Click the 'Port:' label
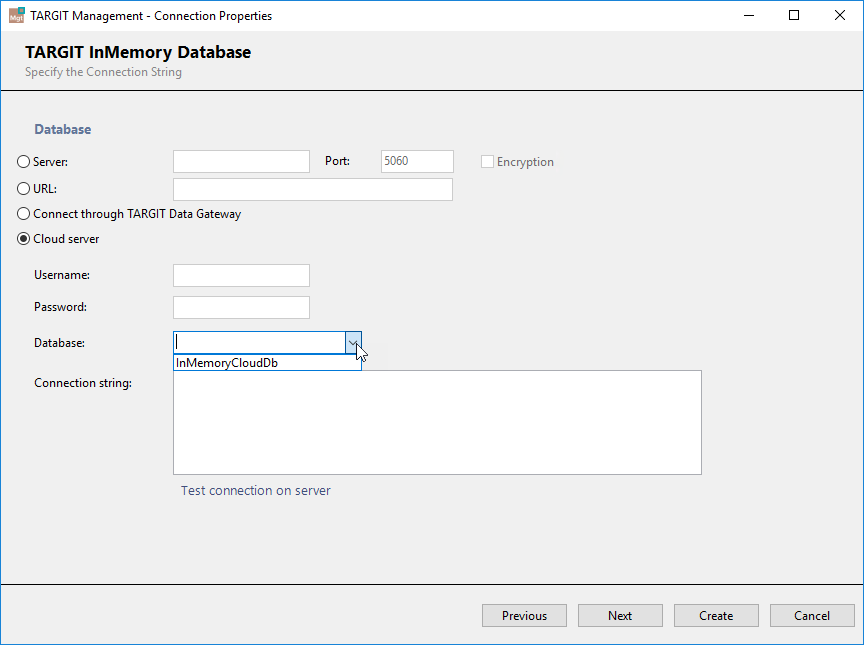Screen dimensions: 864x645 [337, 161]
